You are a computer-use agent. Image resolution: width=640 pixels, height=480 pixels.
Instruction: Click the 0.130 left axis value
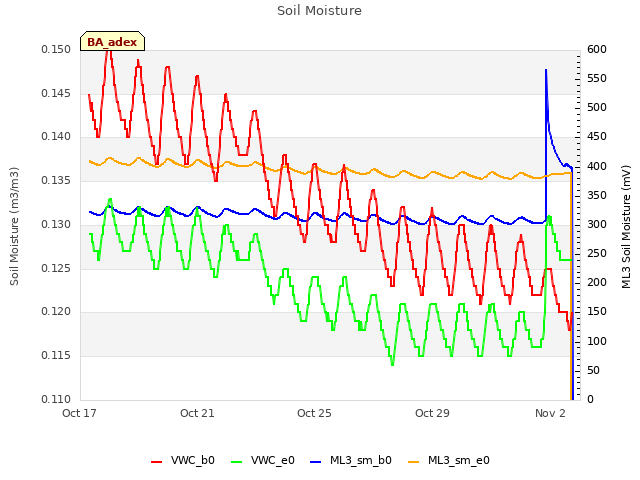56,224
